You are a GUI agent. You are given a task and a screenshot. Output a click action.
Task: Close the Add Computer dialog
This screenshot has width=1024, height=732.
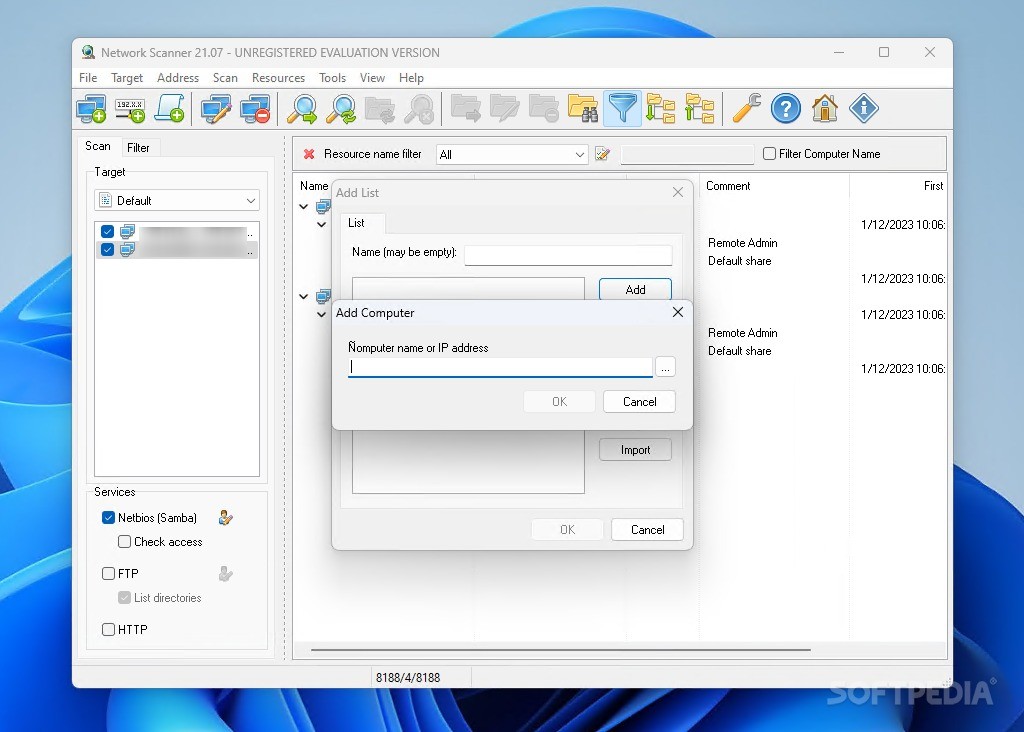tap(678, 312)
